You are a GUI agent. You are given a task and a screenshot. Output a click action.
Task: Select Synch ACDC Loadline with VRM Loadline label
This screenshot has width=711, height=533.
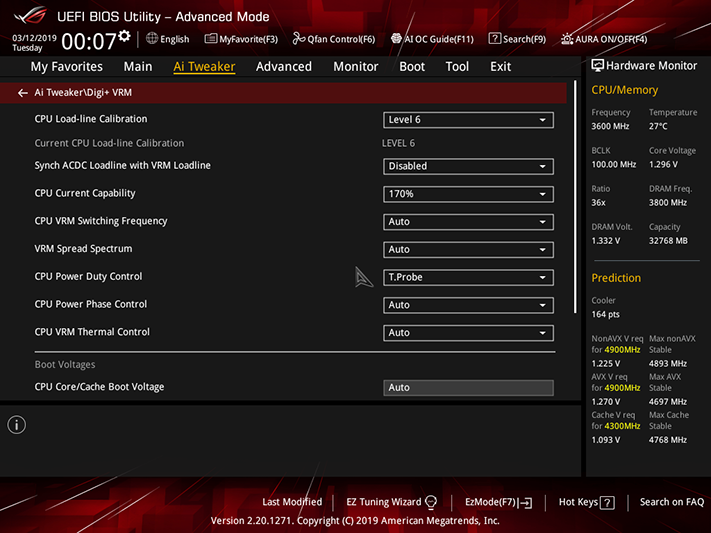(x=122, y=166)
